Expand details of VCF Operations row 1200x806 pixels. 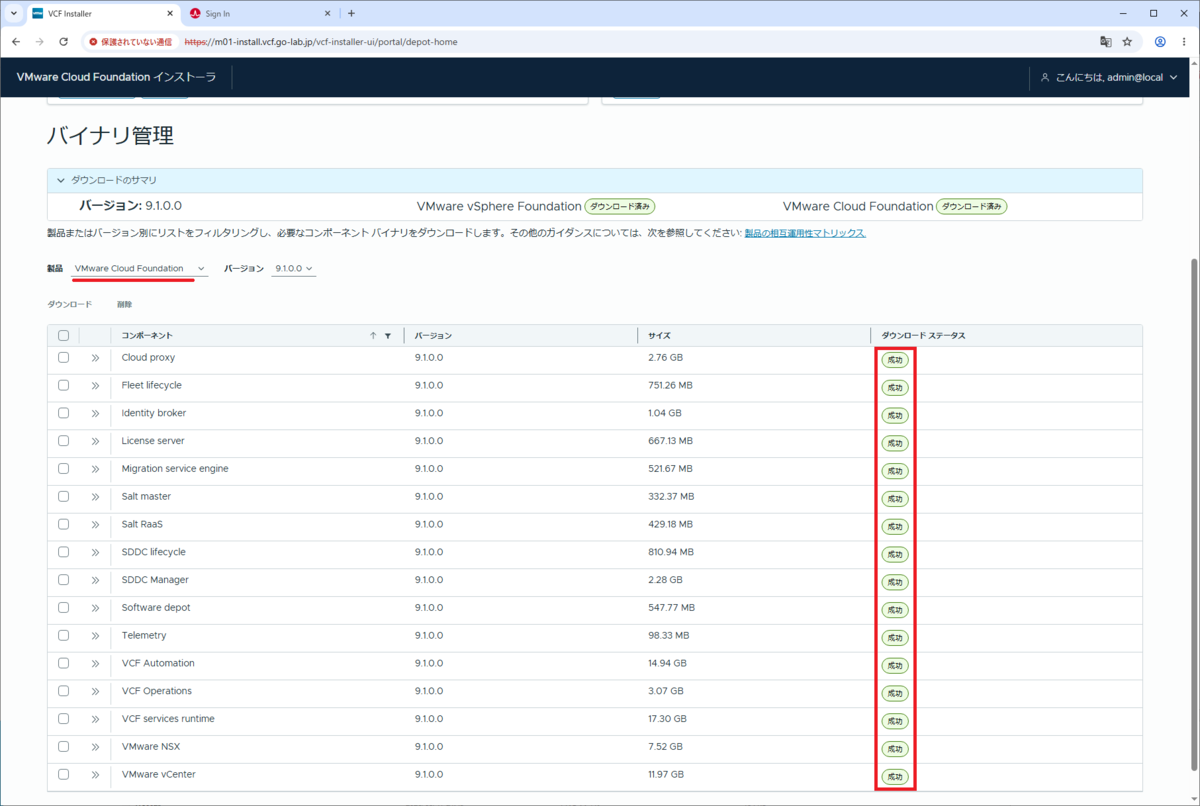[x=95, y=691]
